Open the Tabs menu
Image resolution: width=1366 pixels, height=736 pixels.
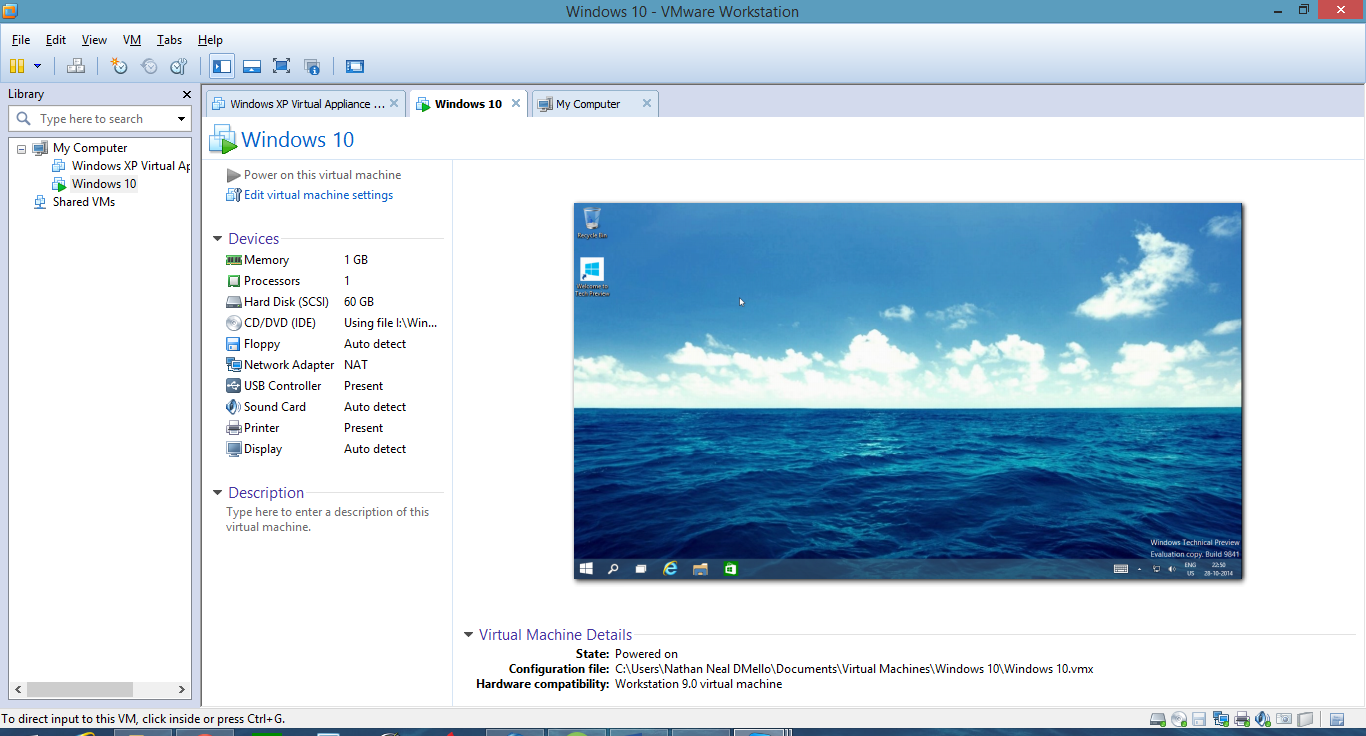click(x=169, y=40)
